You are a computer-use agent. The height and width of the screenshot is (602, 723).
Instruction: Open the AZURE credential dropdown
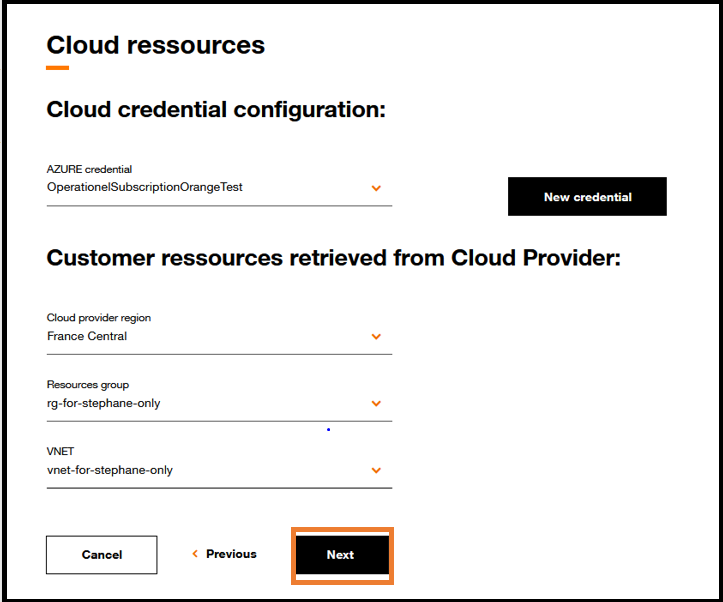(x=219, y=188)
